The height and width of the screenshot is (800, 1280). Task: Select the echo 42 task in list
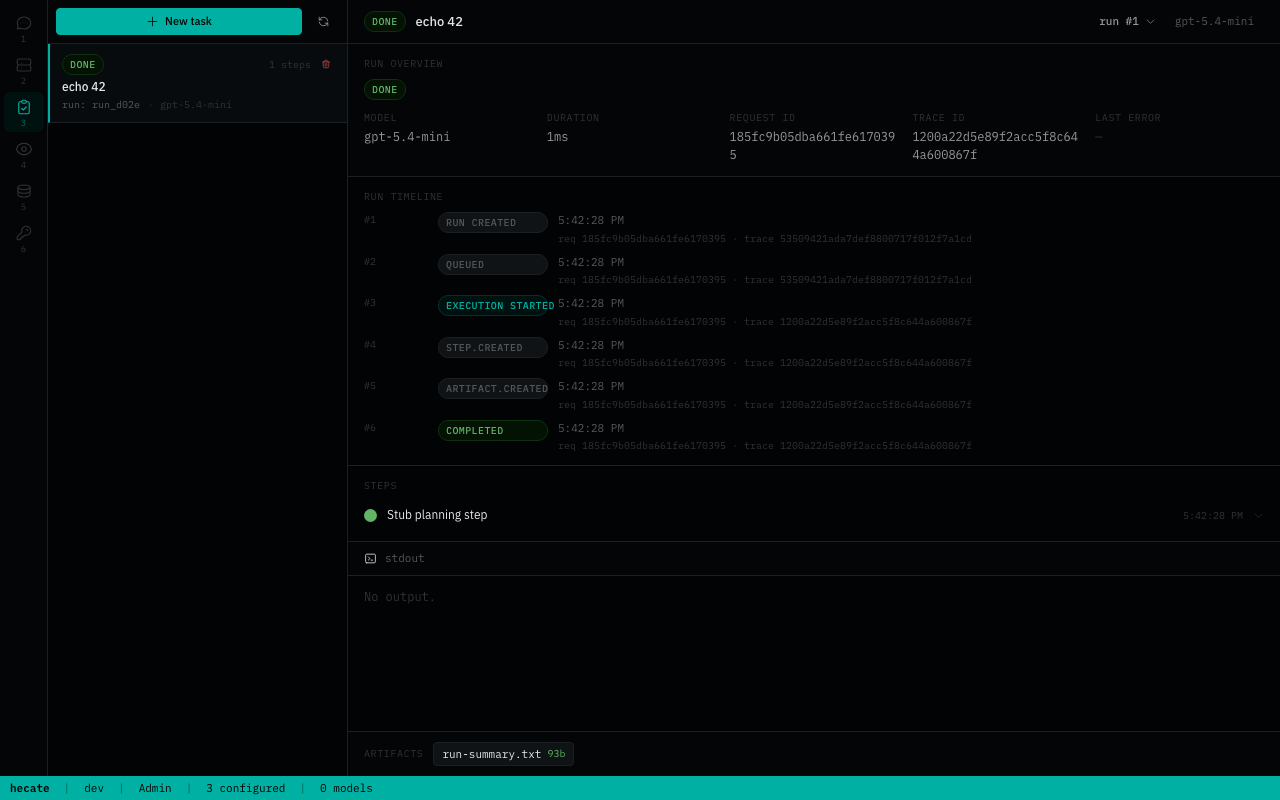197,83
